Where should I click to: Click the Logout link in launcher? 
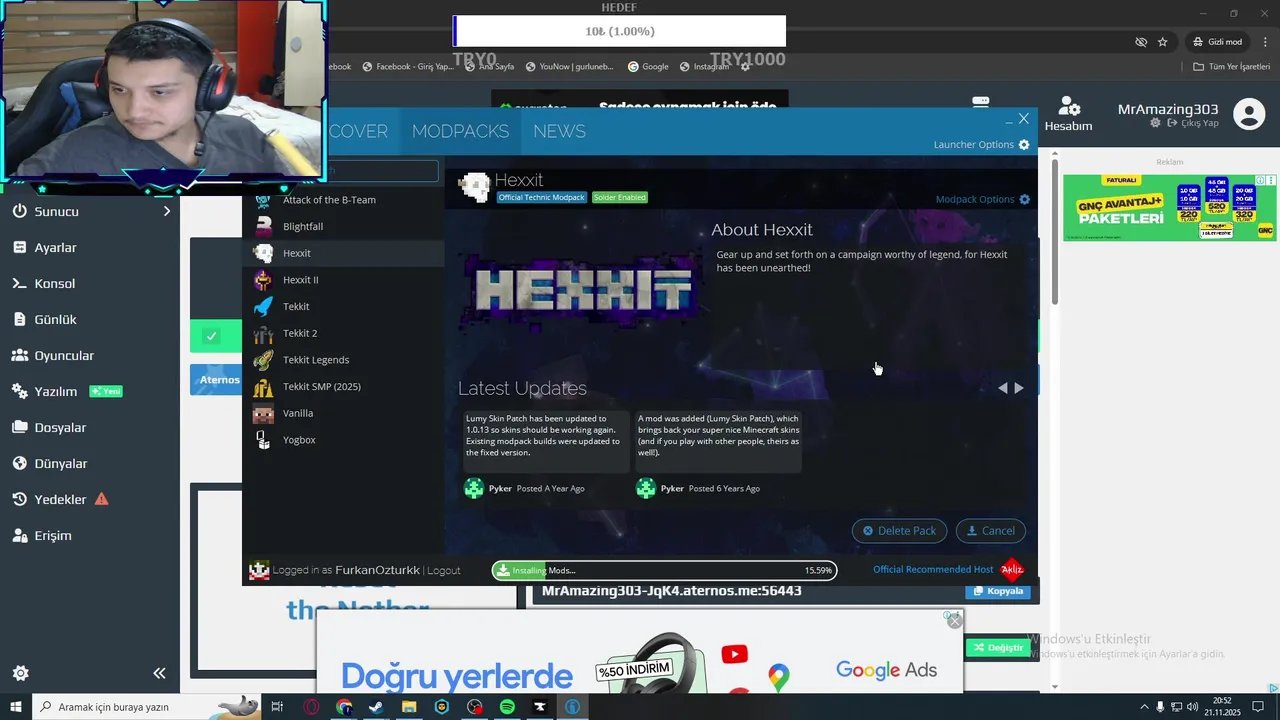tap(444, 570)
